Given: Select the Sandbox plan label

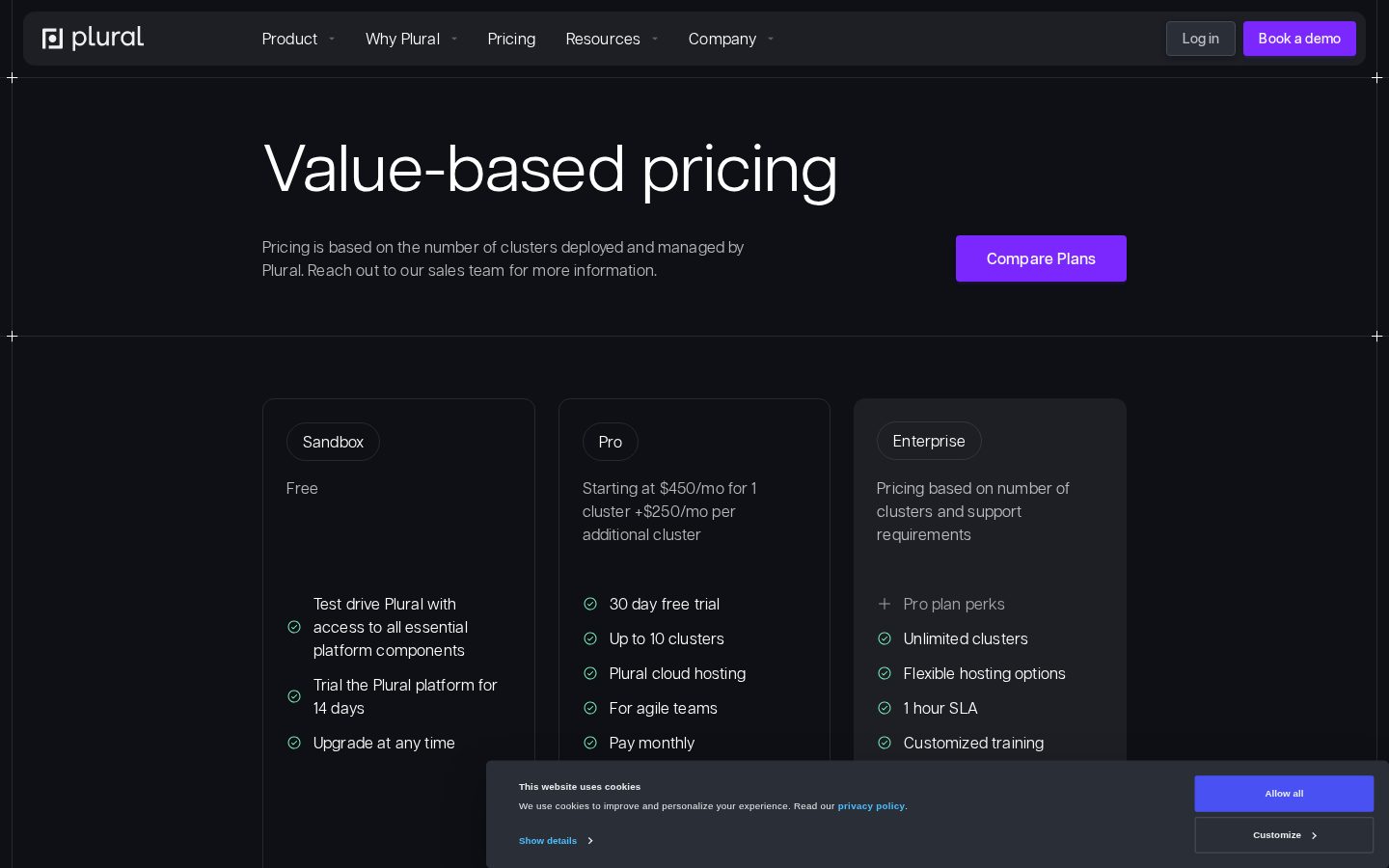Looking at the screenshot, I should click(333, 442).
